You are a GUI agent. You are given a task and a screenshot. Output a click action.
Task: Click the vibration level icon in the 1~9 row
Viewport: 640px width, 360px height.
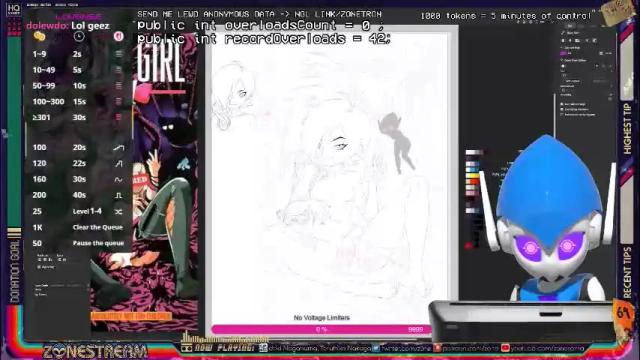coord(119,53)
